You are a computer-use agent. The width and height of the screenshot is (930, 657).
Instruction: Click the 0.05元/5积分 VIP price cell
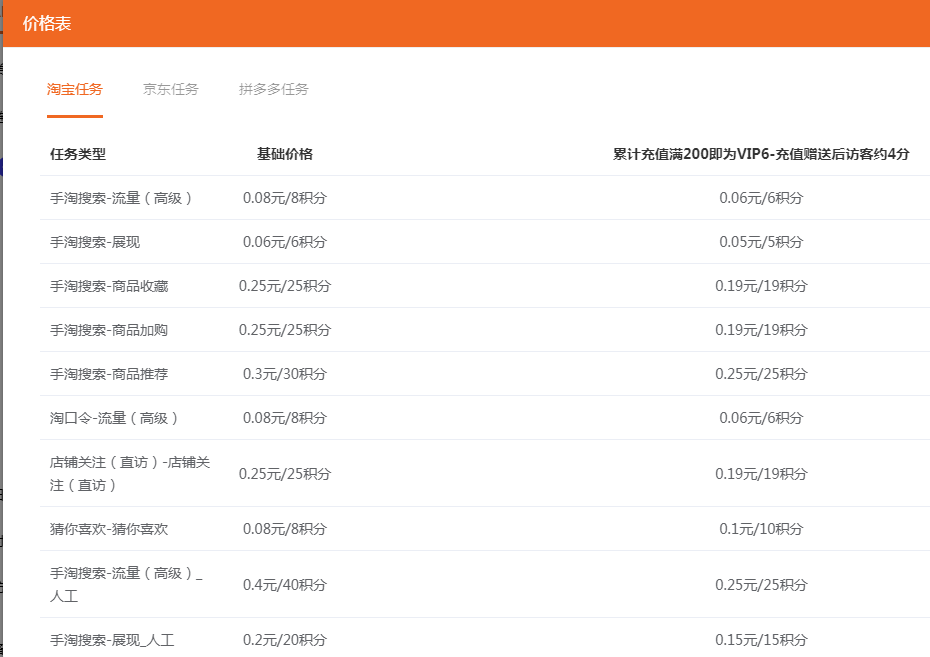pos(761,242)
